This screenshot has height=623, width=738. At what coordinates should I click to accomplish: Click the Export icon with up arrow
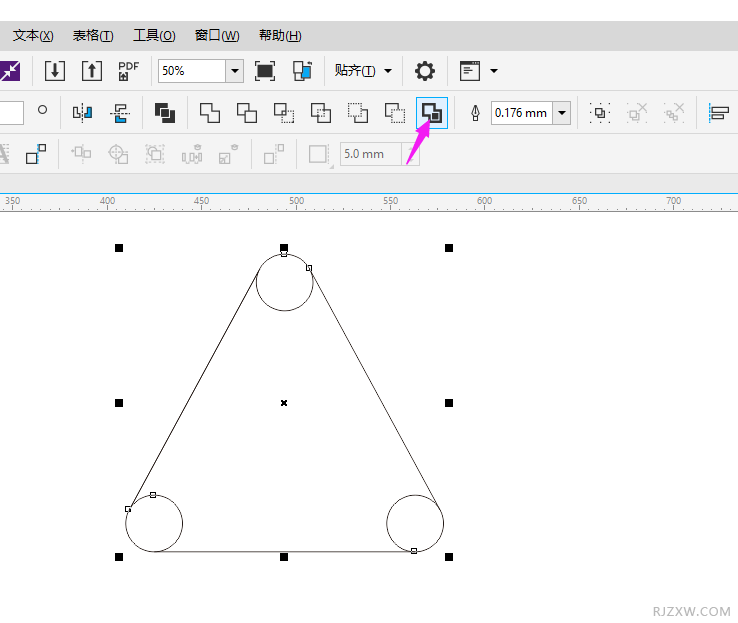tap(92, 71)
